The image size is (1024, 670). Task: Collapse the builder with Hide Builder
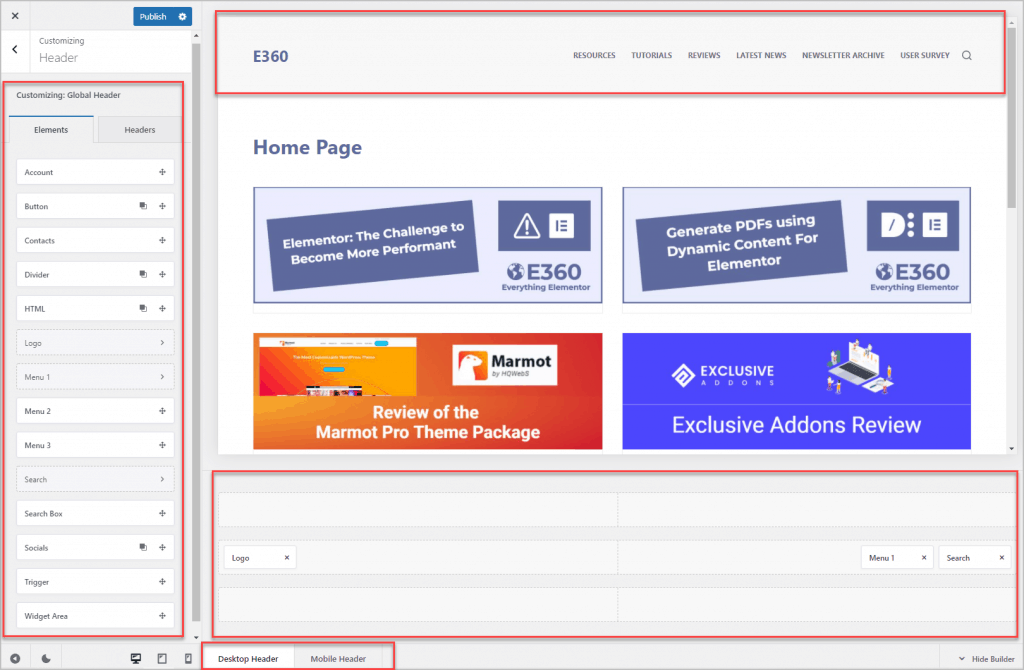(x=987, y=659)
